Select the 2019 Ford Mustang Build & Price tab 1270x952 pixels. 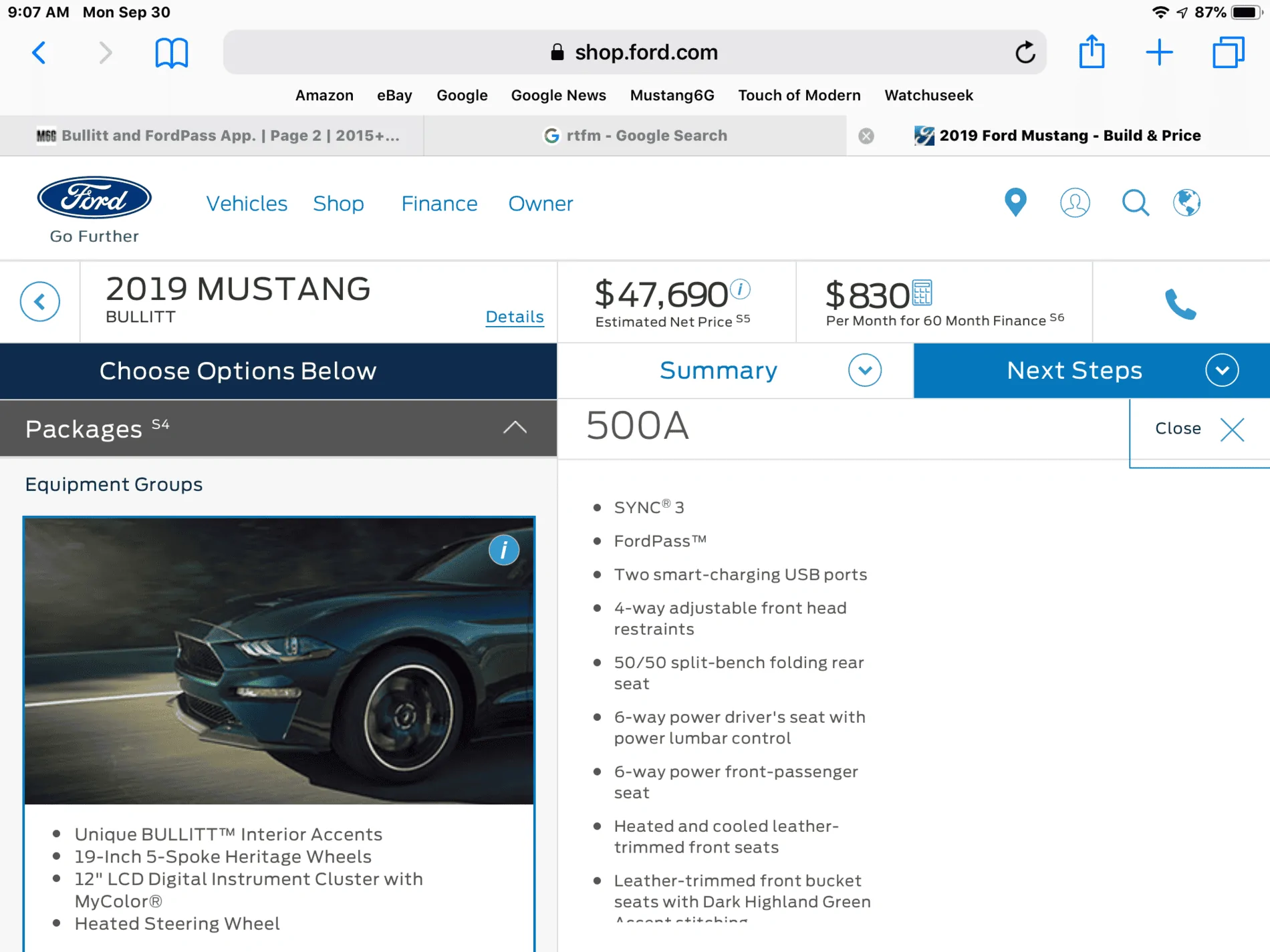pos(1058,136)
